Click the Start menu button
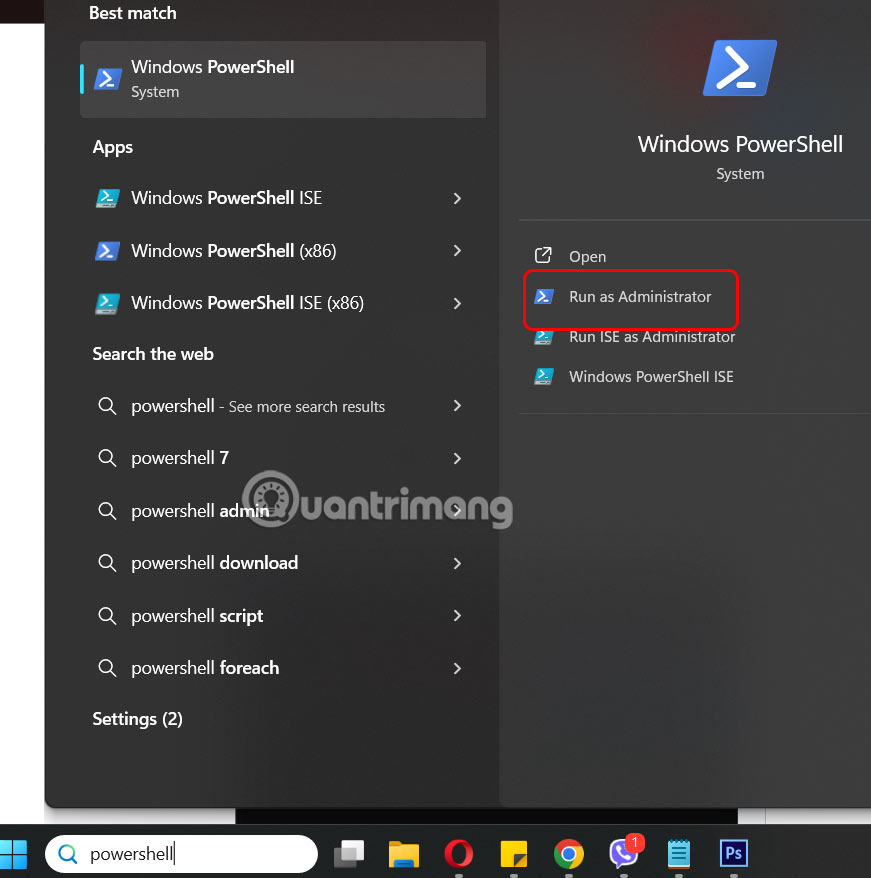Viewport: 871px width, 878px height. [14, 855]
